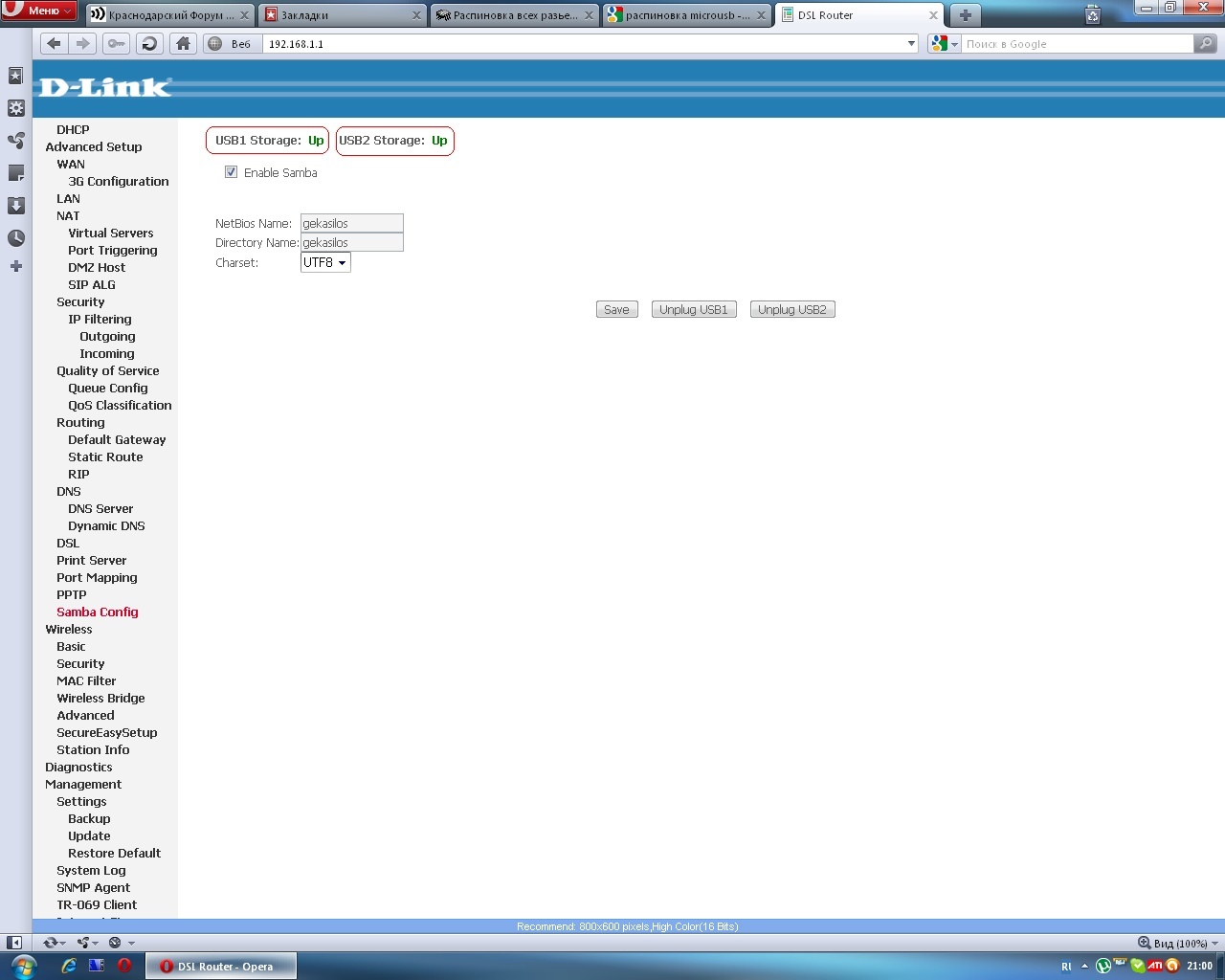Click the address bar with 192.168.1.1
This screenshot has width=1225, height=980.
click(x=584, y=43)
